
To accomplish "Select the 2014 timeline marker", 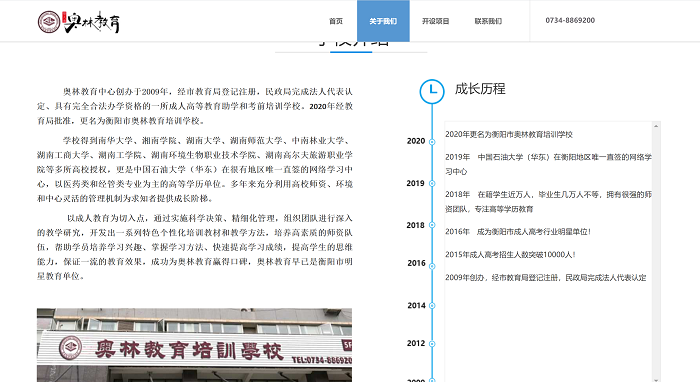I will click(x=432, y=306).
